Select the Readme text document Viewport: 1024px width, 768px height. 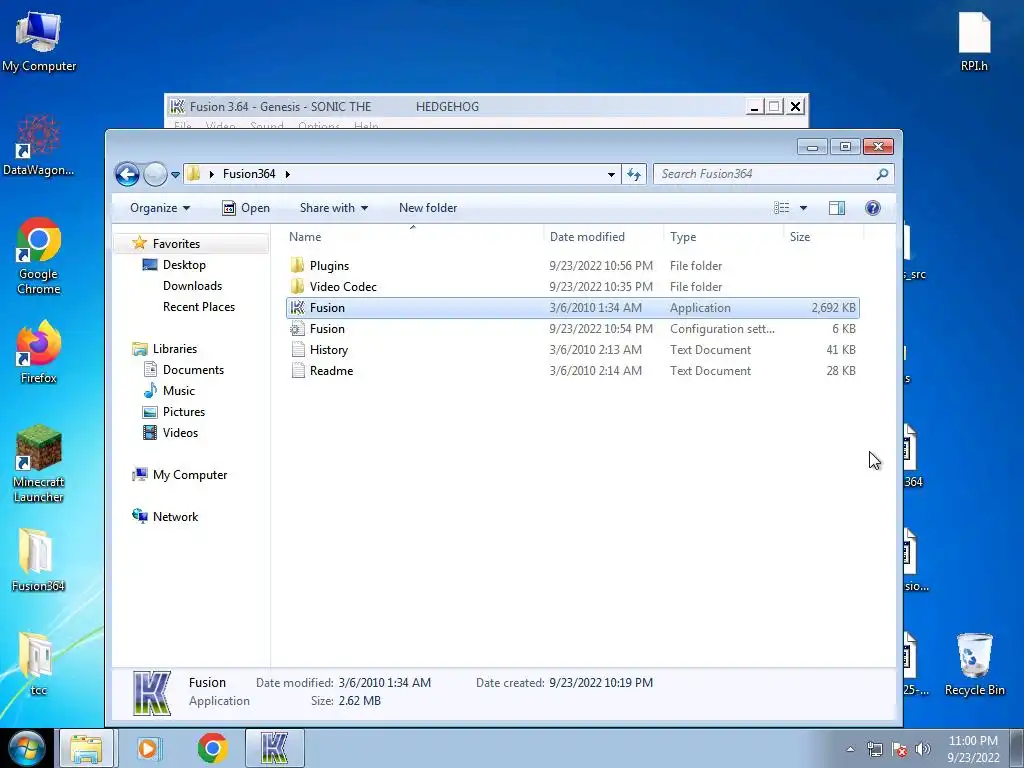click(572, 370)
